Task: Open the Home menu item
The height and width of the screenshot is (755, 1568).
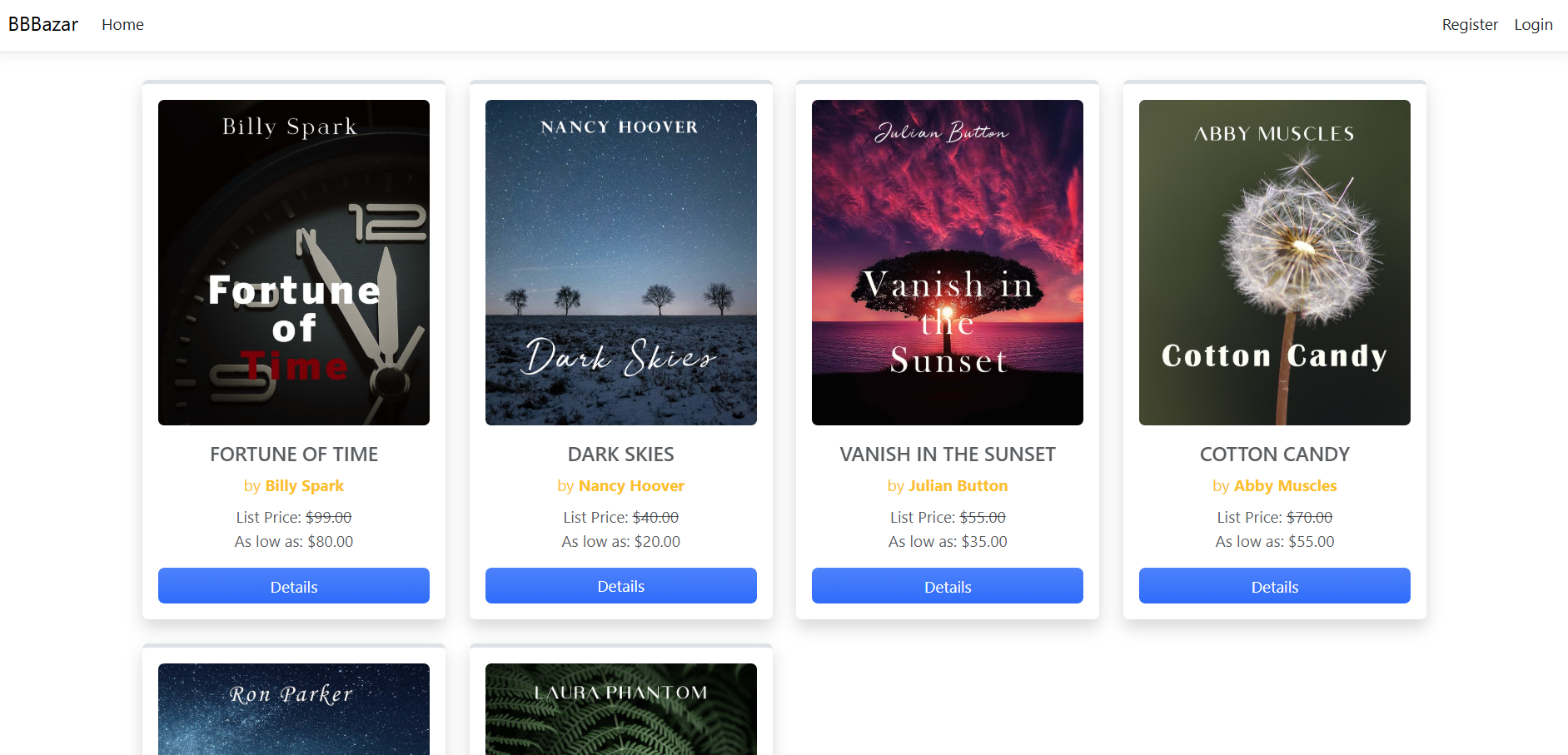Action: pyautogui.click(x=122, y=25)
